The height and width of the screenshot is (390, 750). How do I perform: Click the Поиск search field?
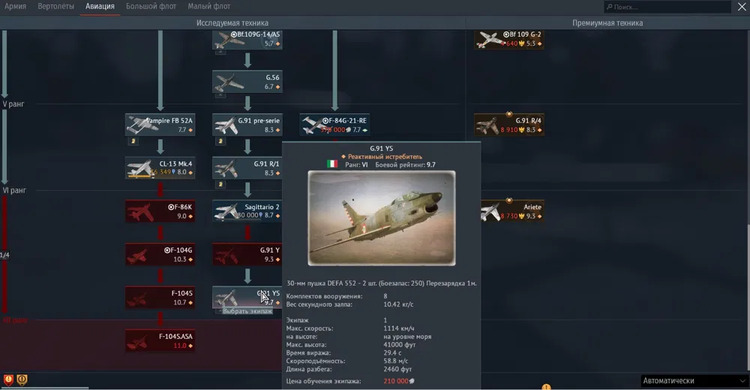[x=667, y=7]
